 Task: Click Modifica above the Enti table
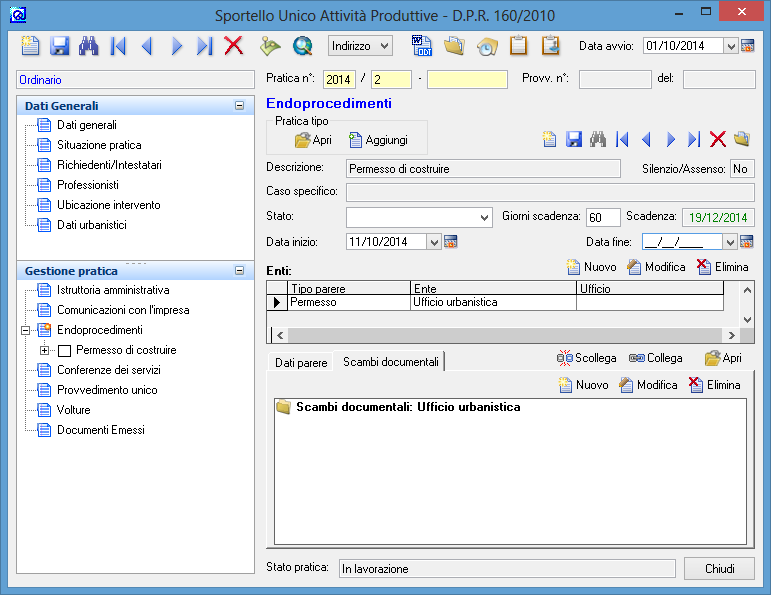(x=656, y=267)
